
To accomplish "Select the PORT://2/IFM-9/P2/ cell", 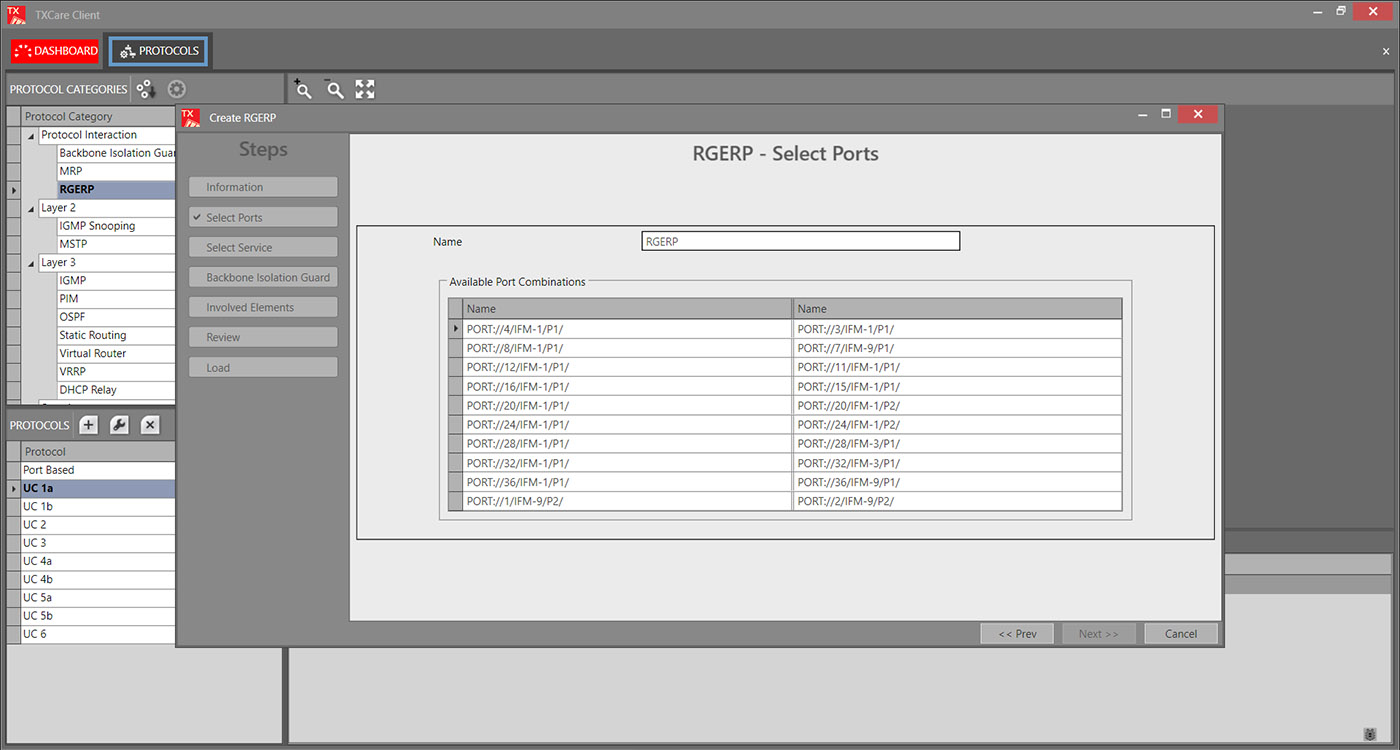I will tap(958, 501).
